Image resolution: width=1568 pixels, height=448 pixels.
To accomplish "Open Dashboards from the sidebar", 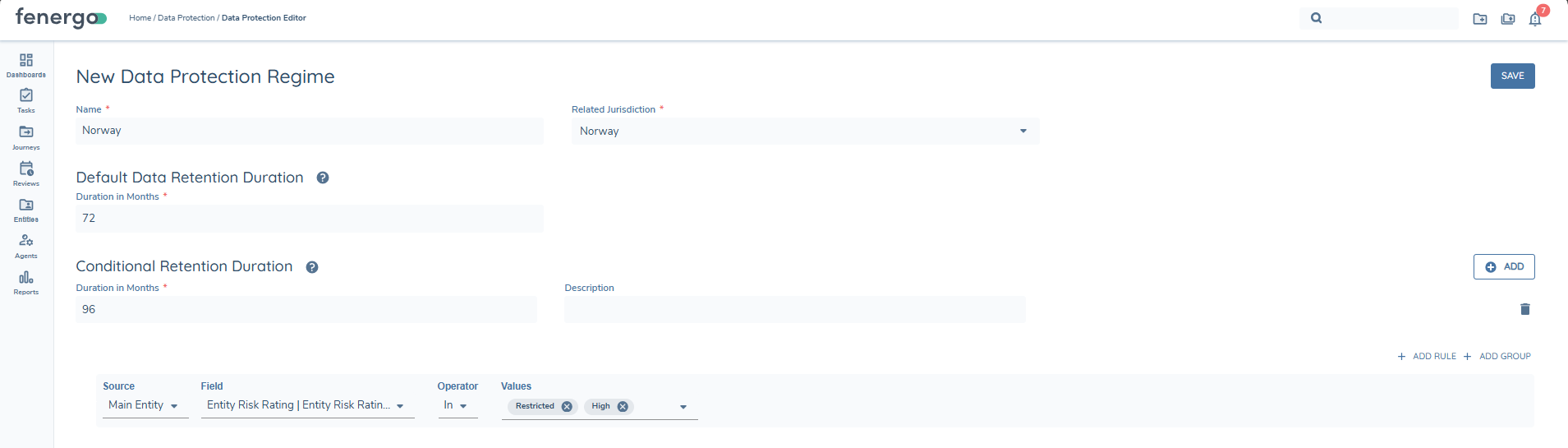I will point(26,65).
